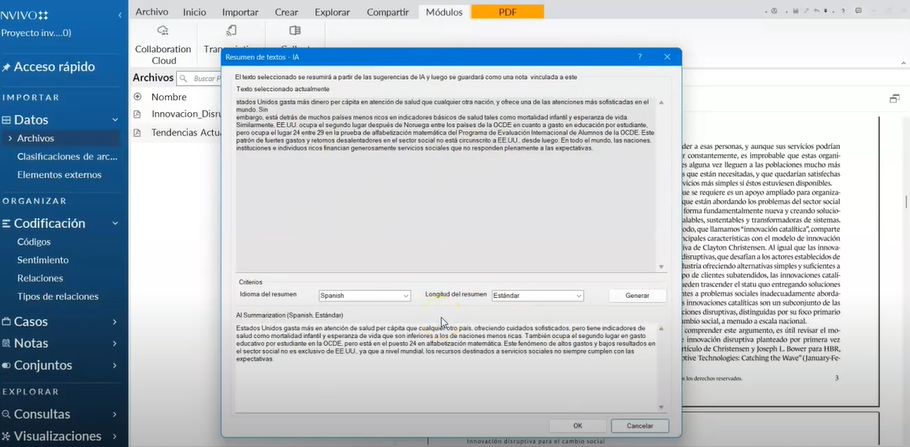Select the Tendencias Actu file row
The image size is (910, 447).
tap(176, 133)
